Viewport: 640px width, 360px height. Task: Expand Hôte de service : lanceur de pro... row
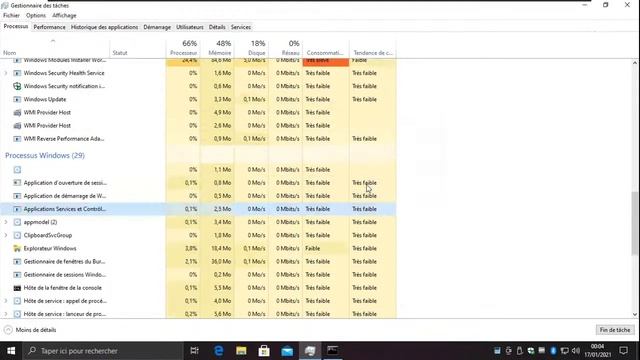point(6,314)
